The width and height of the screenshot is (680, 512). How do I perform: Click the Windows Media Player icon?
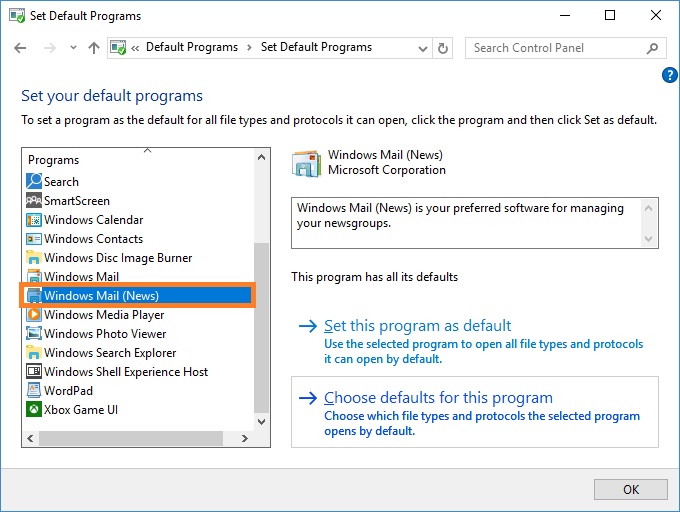[x=34, y=314]
